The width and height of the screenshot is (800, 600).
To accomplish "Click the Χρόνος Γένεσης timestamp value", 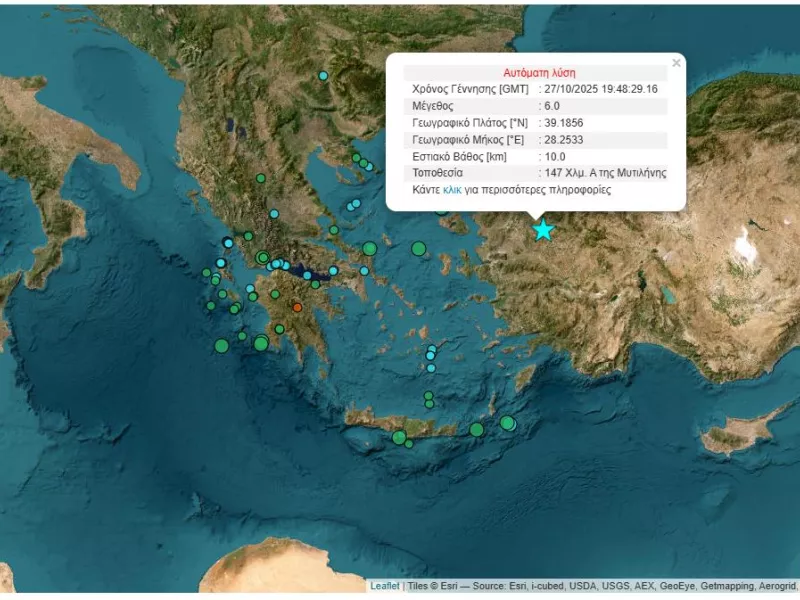I will point(598,89).
